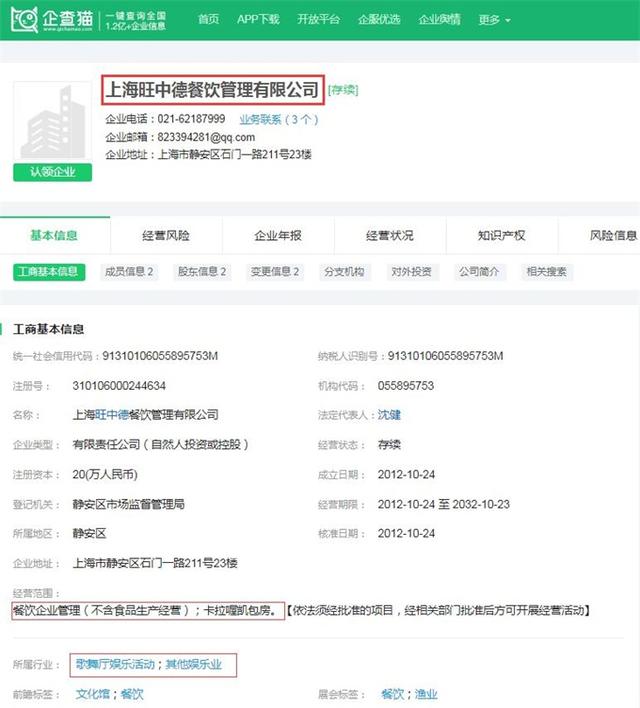Select the 纳税人识别号 value 91310106055895753M

pyautogui.click(x=445, y=356)
